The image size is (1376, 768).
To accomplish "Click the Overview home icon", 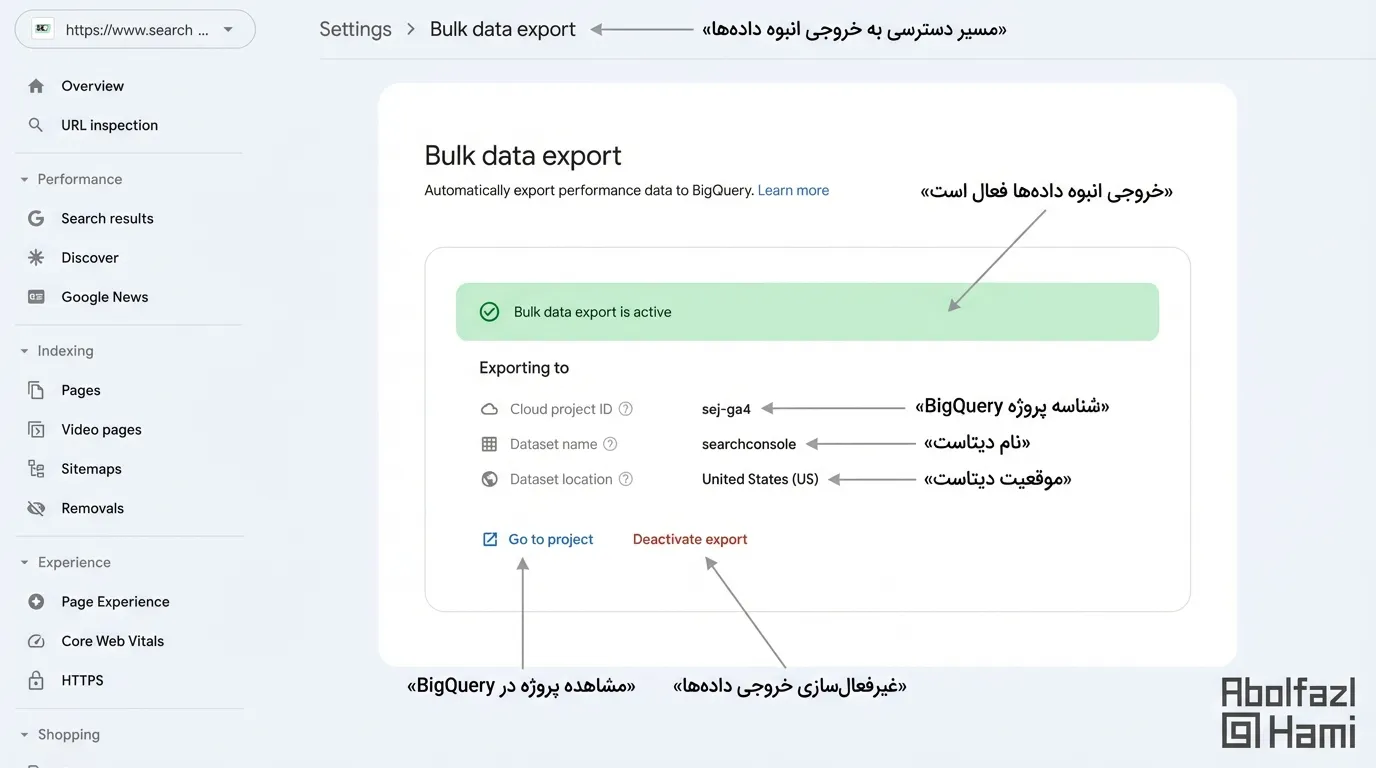I will click(x=36, y=86).
